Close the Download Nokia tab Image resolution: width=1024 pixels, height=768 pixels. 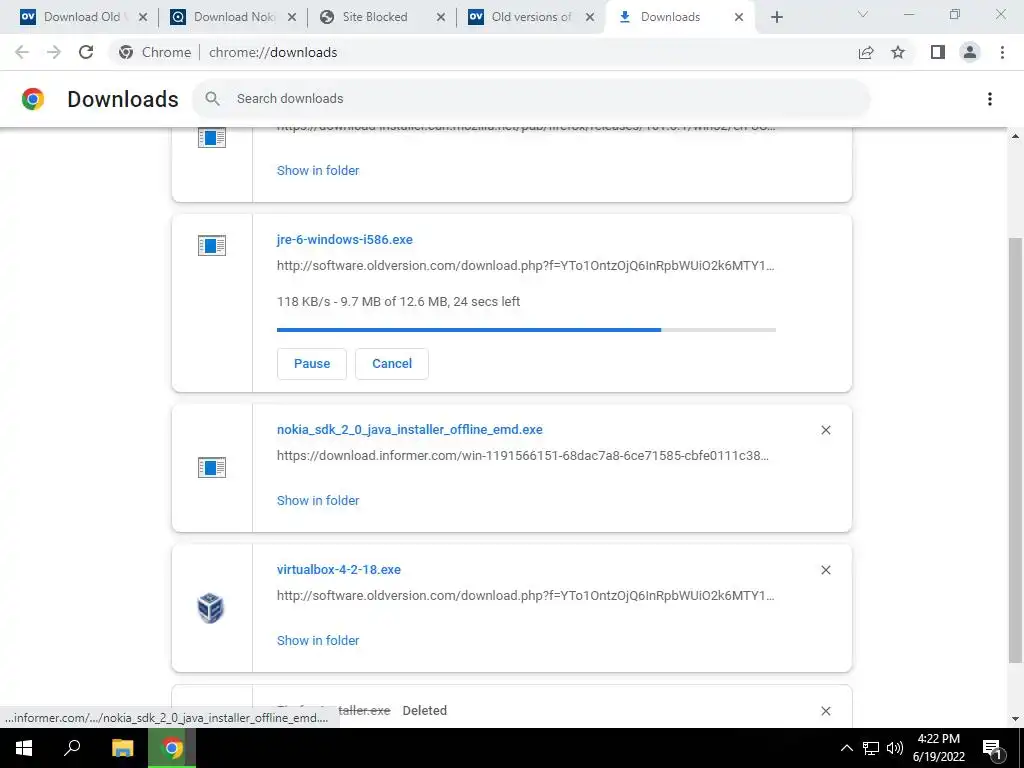(292, 17)
